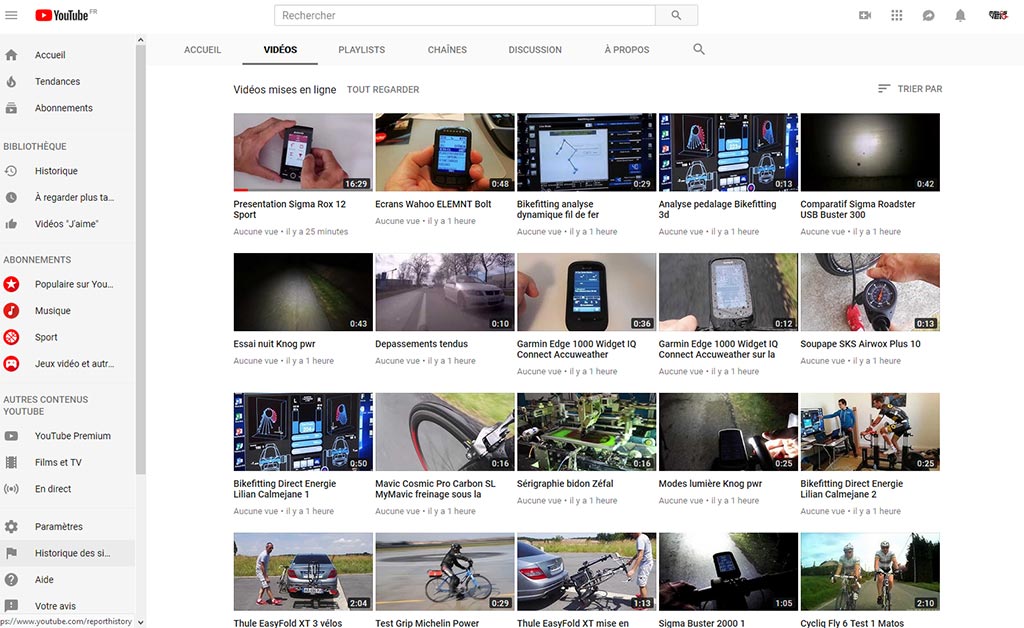Play the Analyse pedalage Bikefitting 3d thumbnail
Image resolution: width=1024 pixels, height=628 pixels.
coord(728,152)
